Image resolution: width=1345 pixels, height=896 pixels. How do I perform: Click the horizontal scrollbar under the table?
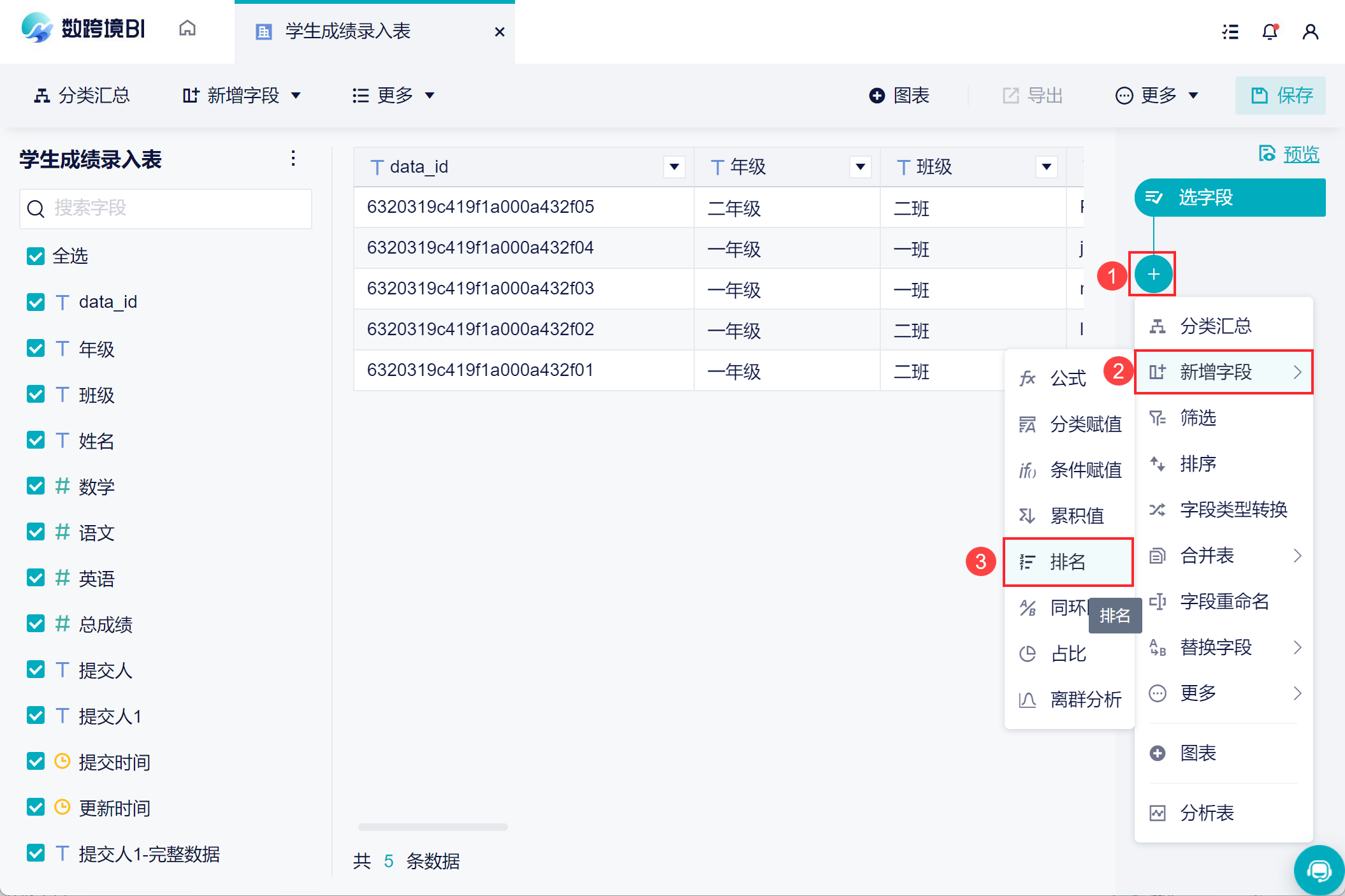tap(433, 827)
